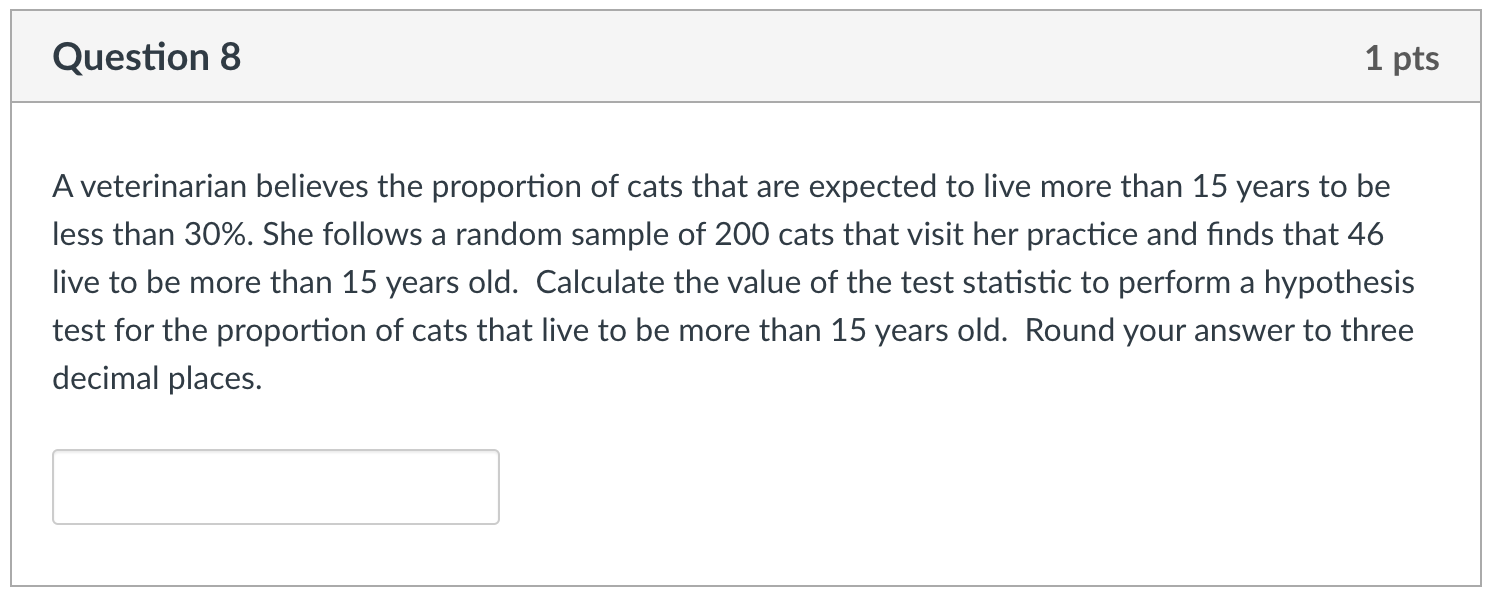Click inside the empty answer box
This screenshot has height=600, width=1494.
pos(275,487)
